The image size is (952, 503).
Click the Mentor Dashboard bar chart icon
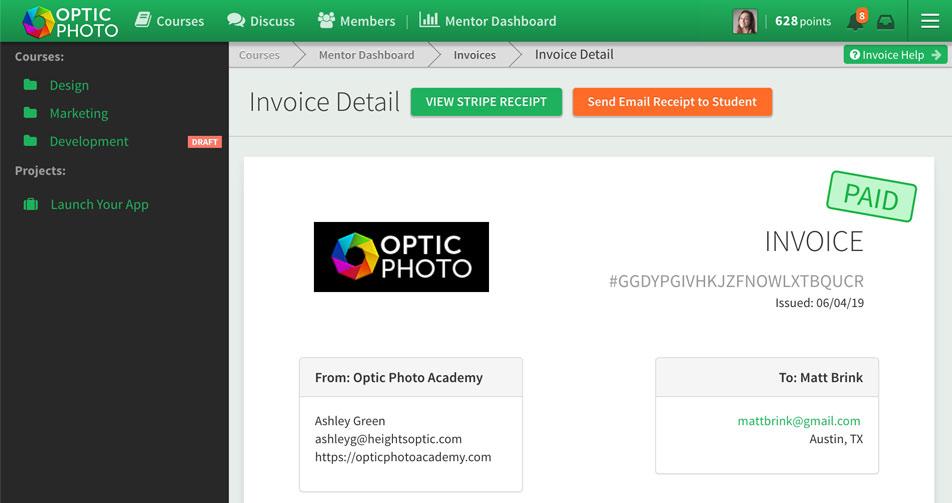point(429,20)
